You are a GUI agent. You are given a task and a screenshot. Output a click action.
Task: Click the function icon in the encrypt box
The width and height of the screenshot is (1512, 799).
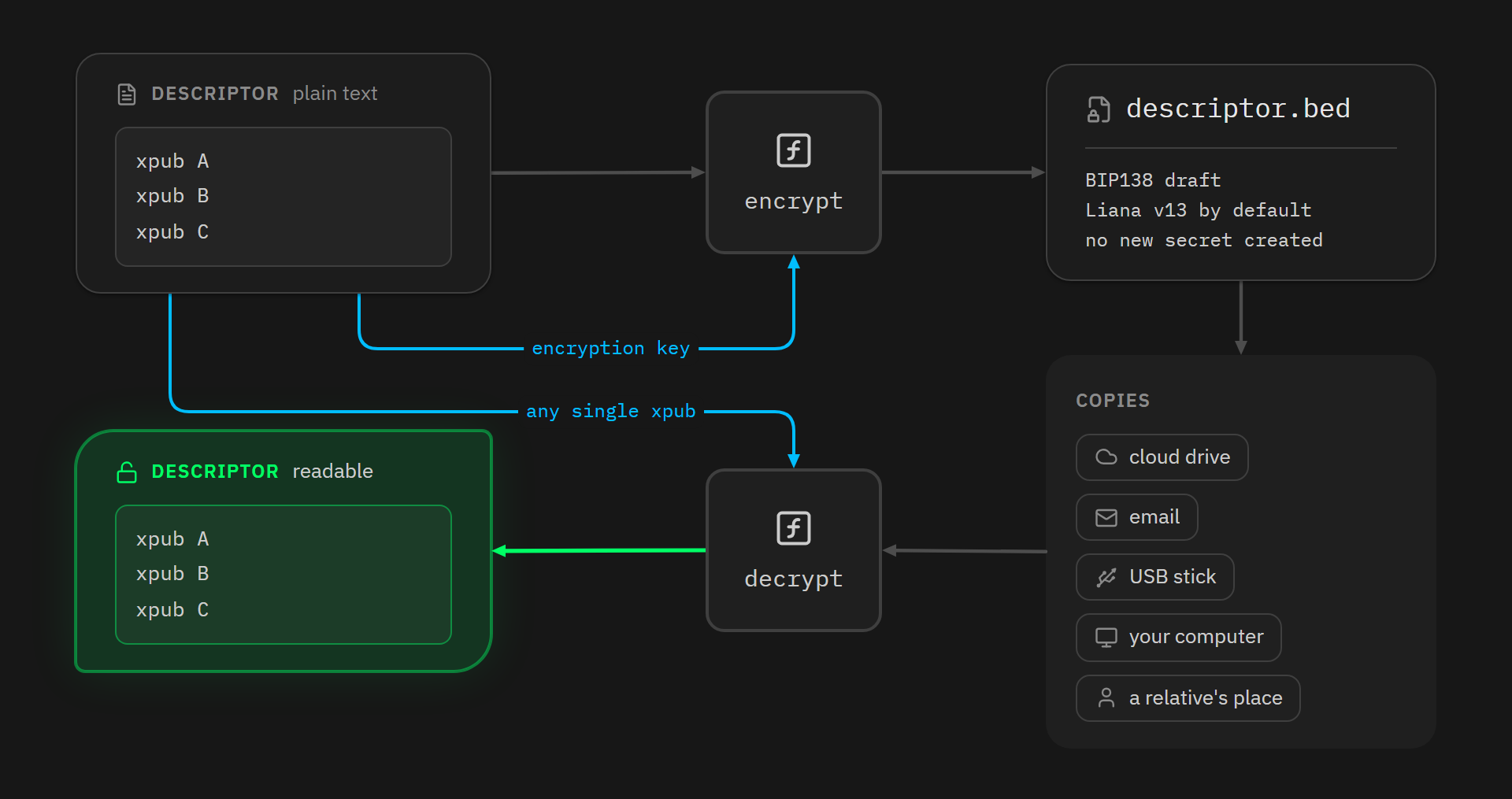point(793,150)
